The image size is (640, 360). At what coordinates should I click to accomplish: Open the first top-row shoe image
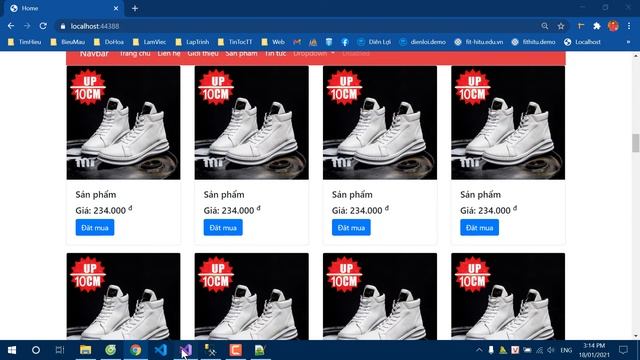[x=123, y=122]
